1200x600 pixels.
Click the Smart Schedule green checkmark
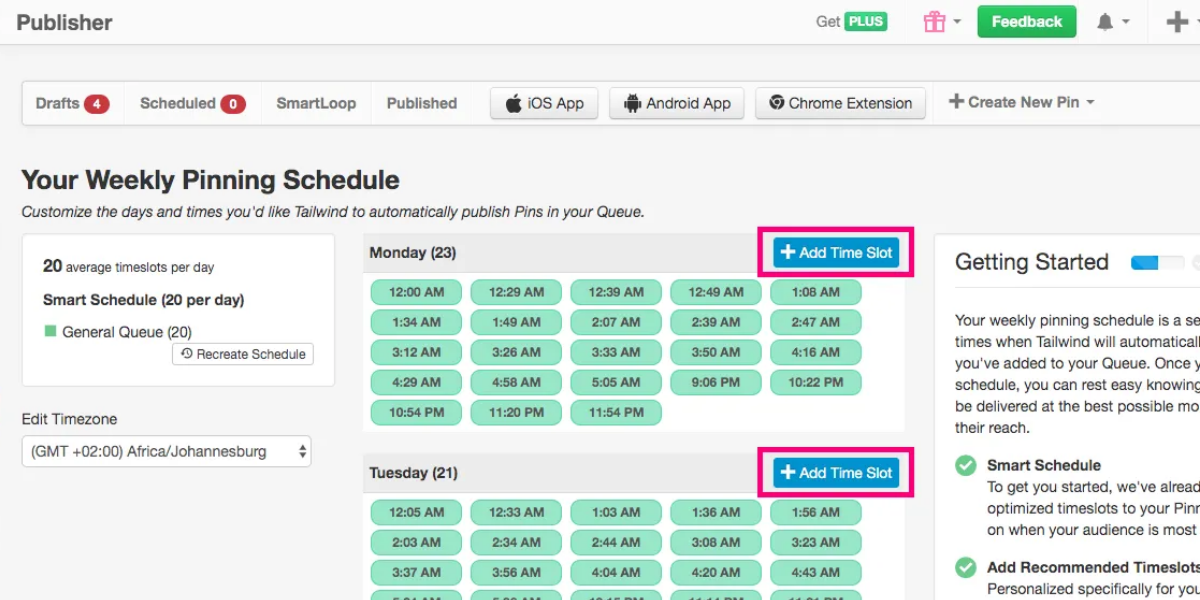point(965,465)
